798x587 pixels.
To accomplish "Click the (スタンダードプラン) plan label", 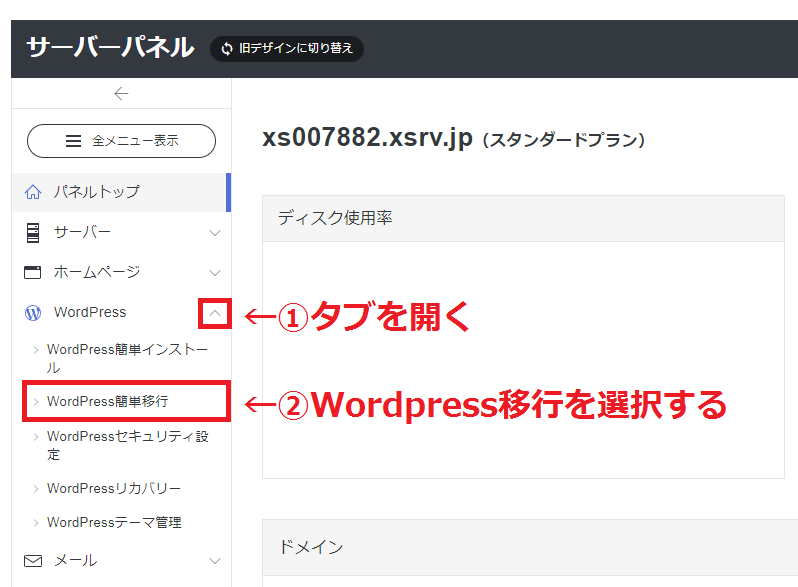I will coord(564,140).
